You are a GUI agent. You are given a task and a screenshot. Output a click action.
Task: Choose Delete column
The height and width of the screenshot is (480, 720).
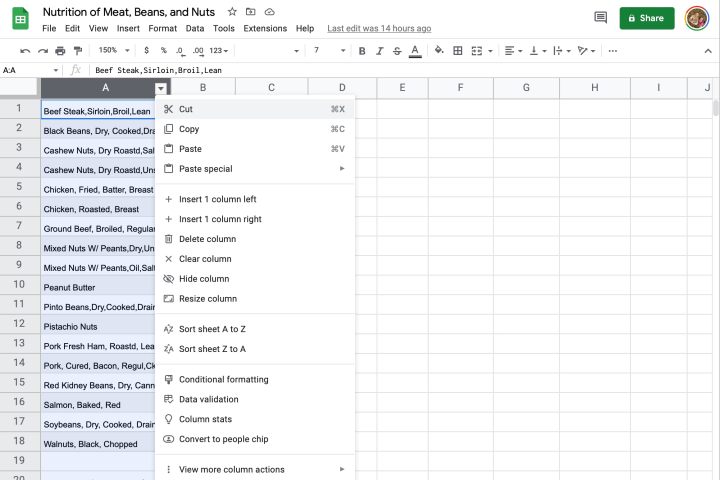click(x=255, y=239)
